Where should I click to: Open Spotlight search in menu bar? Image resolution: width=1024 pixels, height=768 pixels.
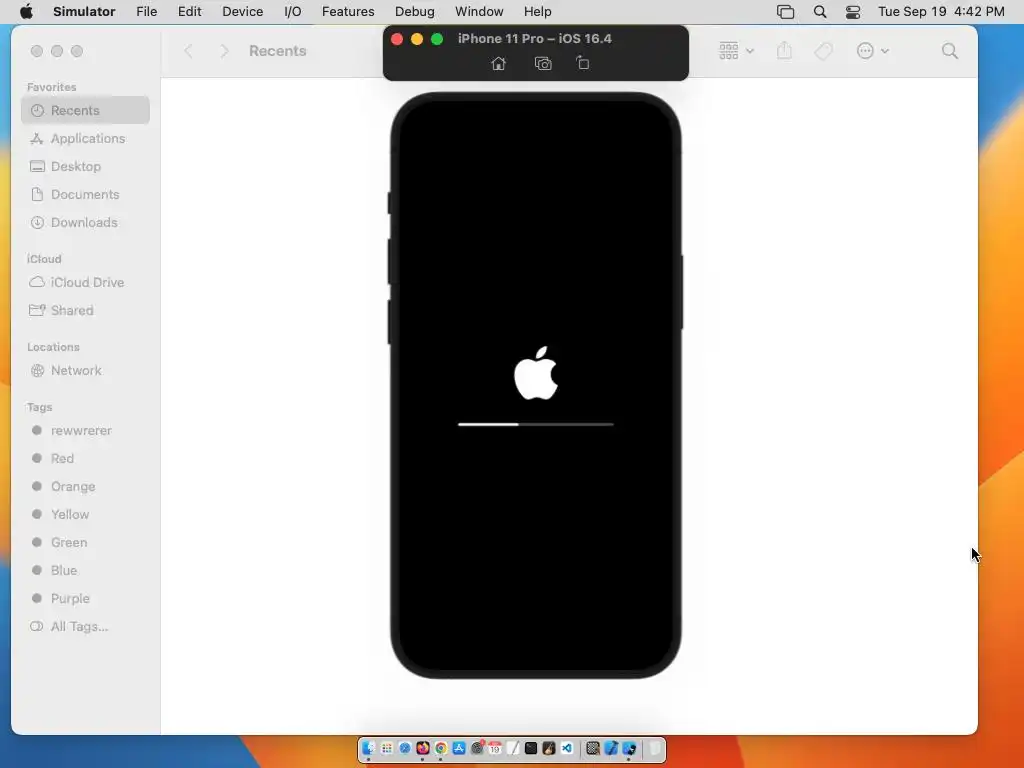[820, 12]
